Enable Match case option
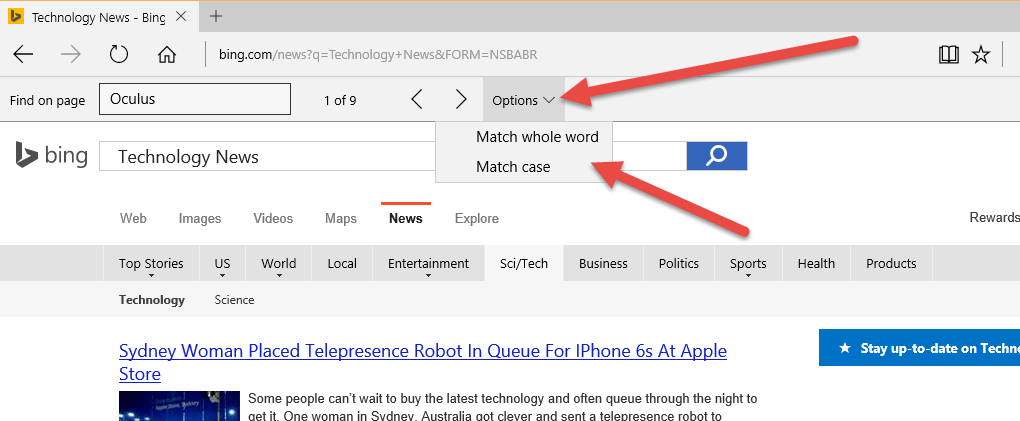Screen dimensions: 1020x421 coord(513,167)
